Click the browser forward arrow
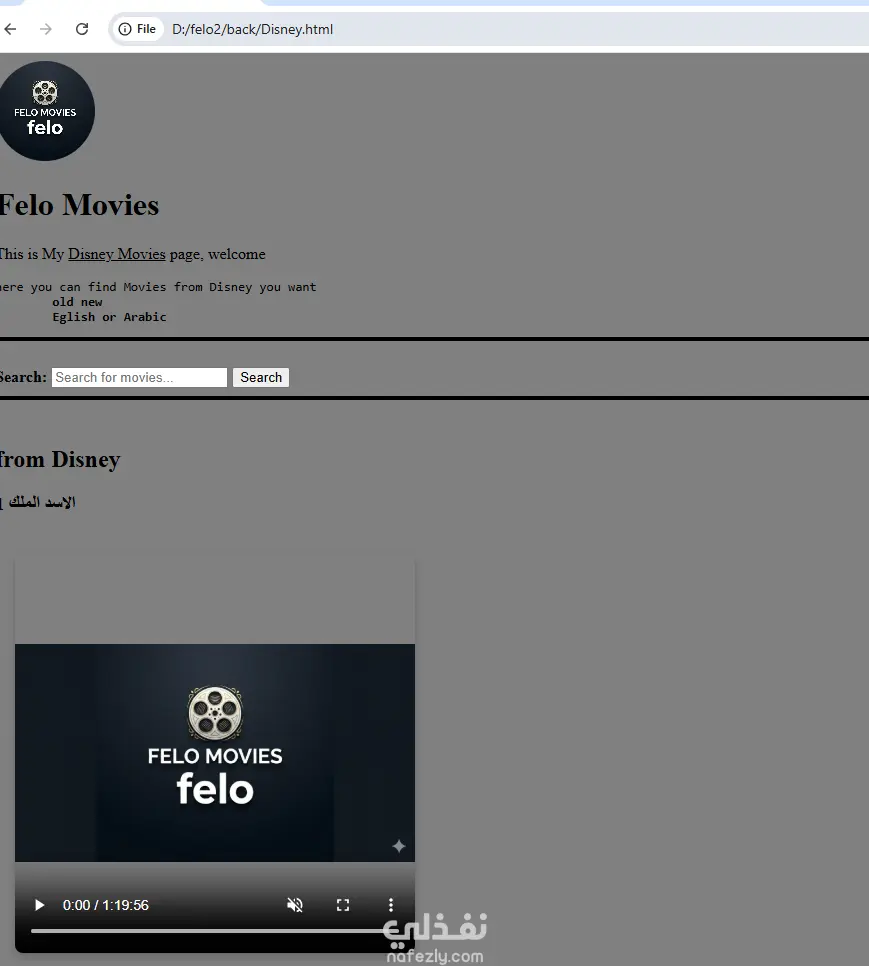Viewport: 869px width, 966px height. coord(46,29)
